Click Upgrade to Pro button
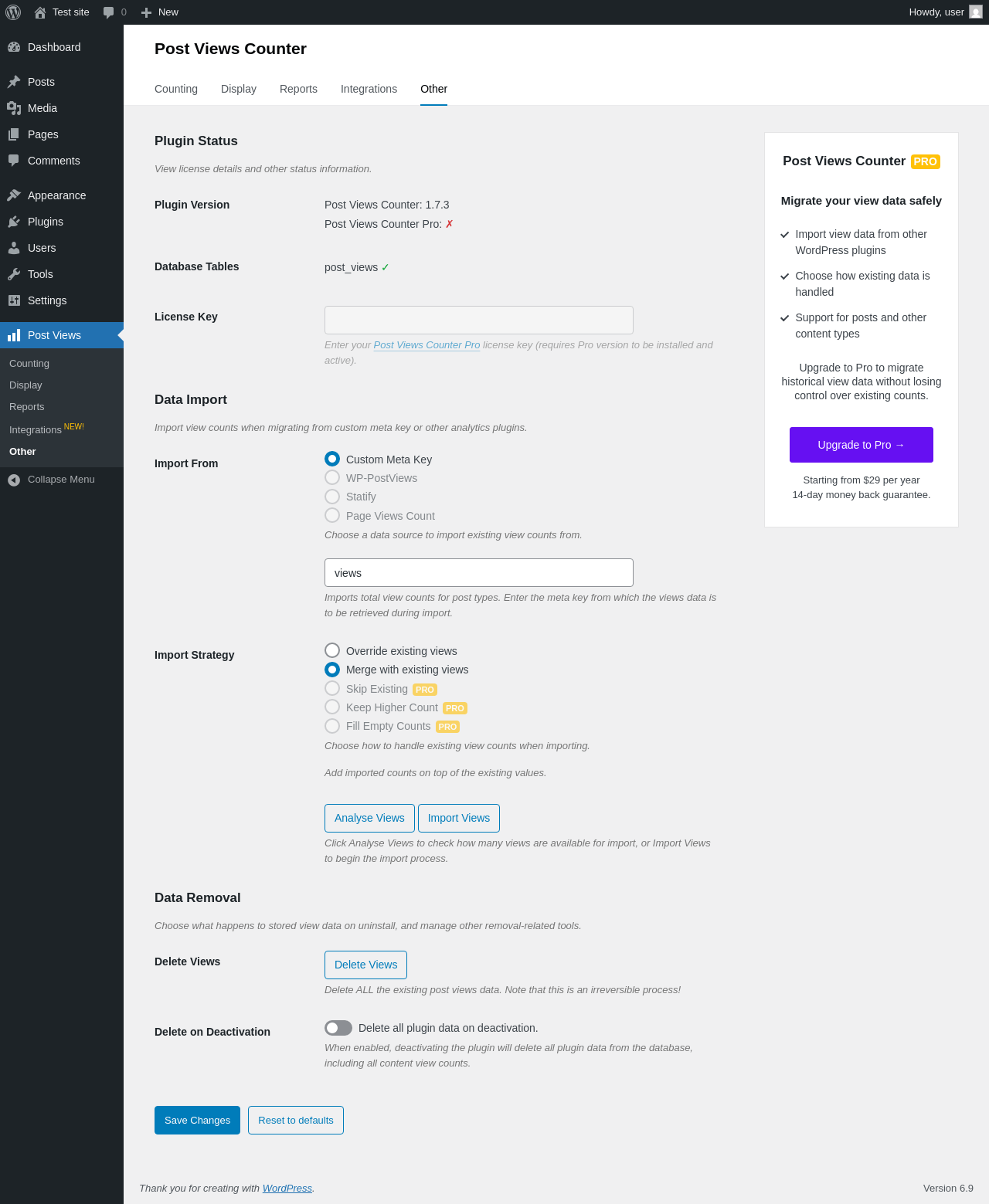Viewport: 989px width, 1204px height. (x=862, y=445)
